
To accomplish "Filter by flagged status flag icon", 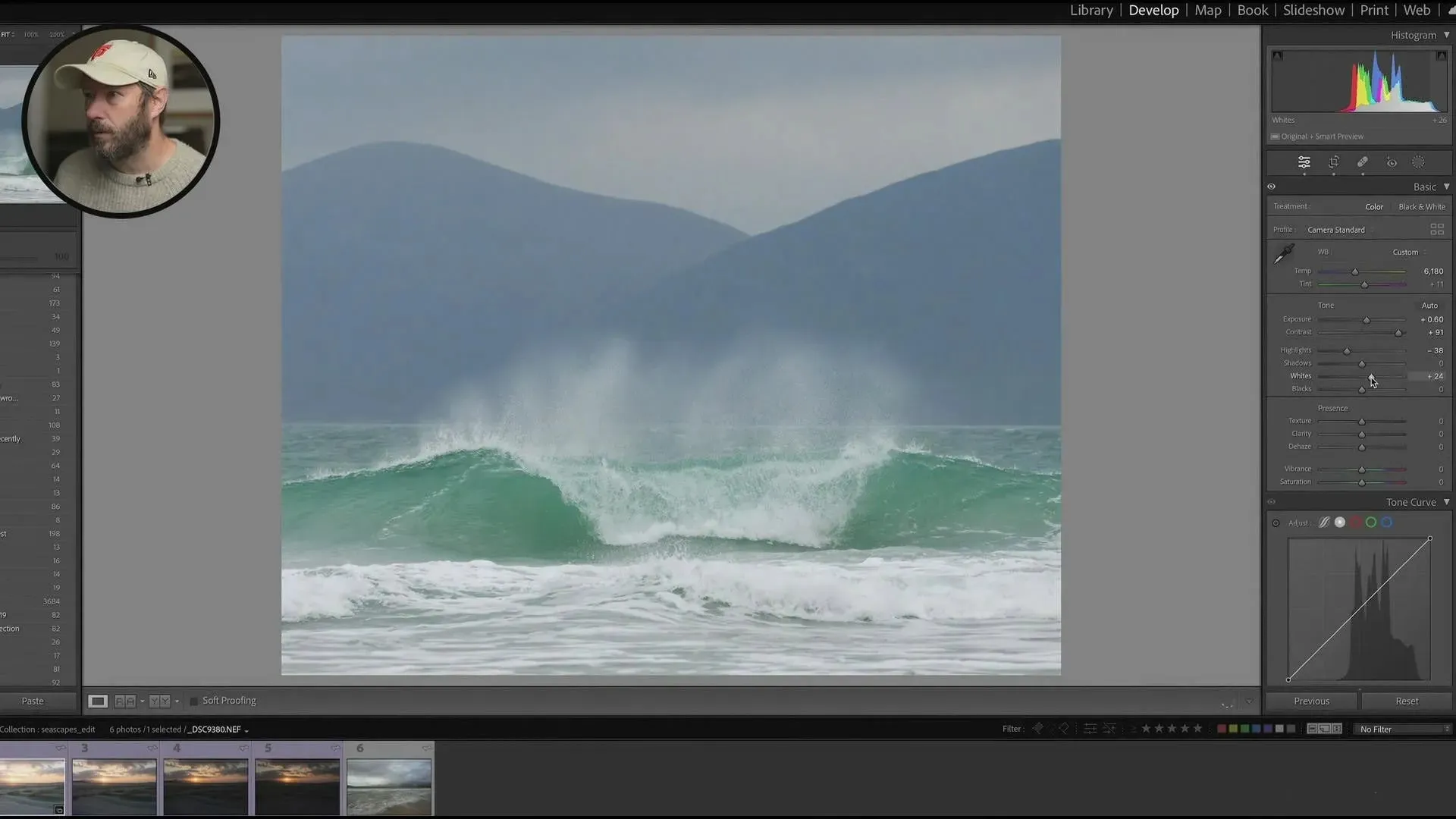I will [x=1037, y=729].
